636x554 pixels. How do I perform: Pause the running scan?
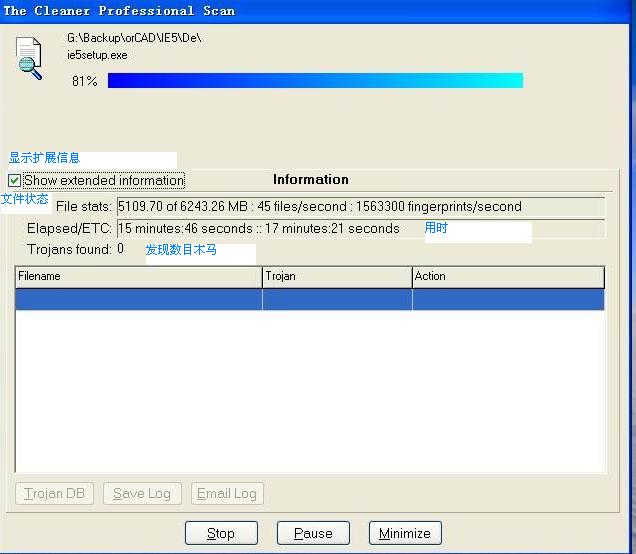click(313, 533)
